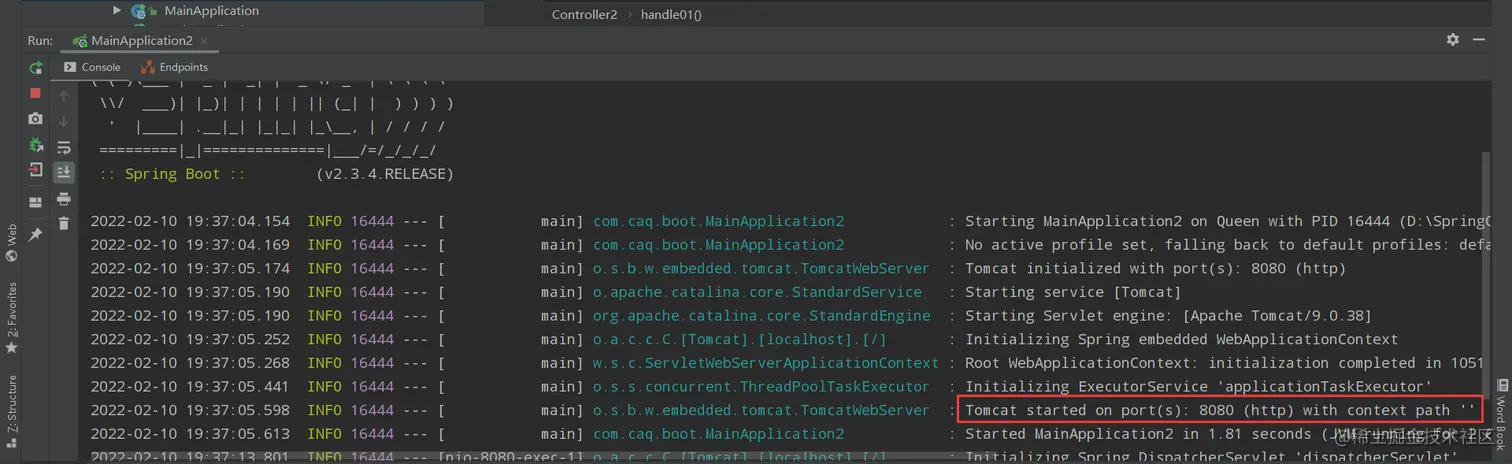Click handle01() breadcrumb
The width and height of the screenshot is (1512, 464).
tap(671, 15)
